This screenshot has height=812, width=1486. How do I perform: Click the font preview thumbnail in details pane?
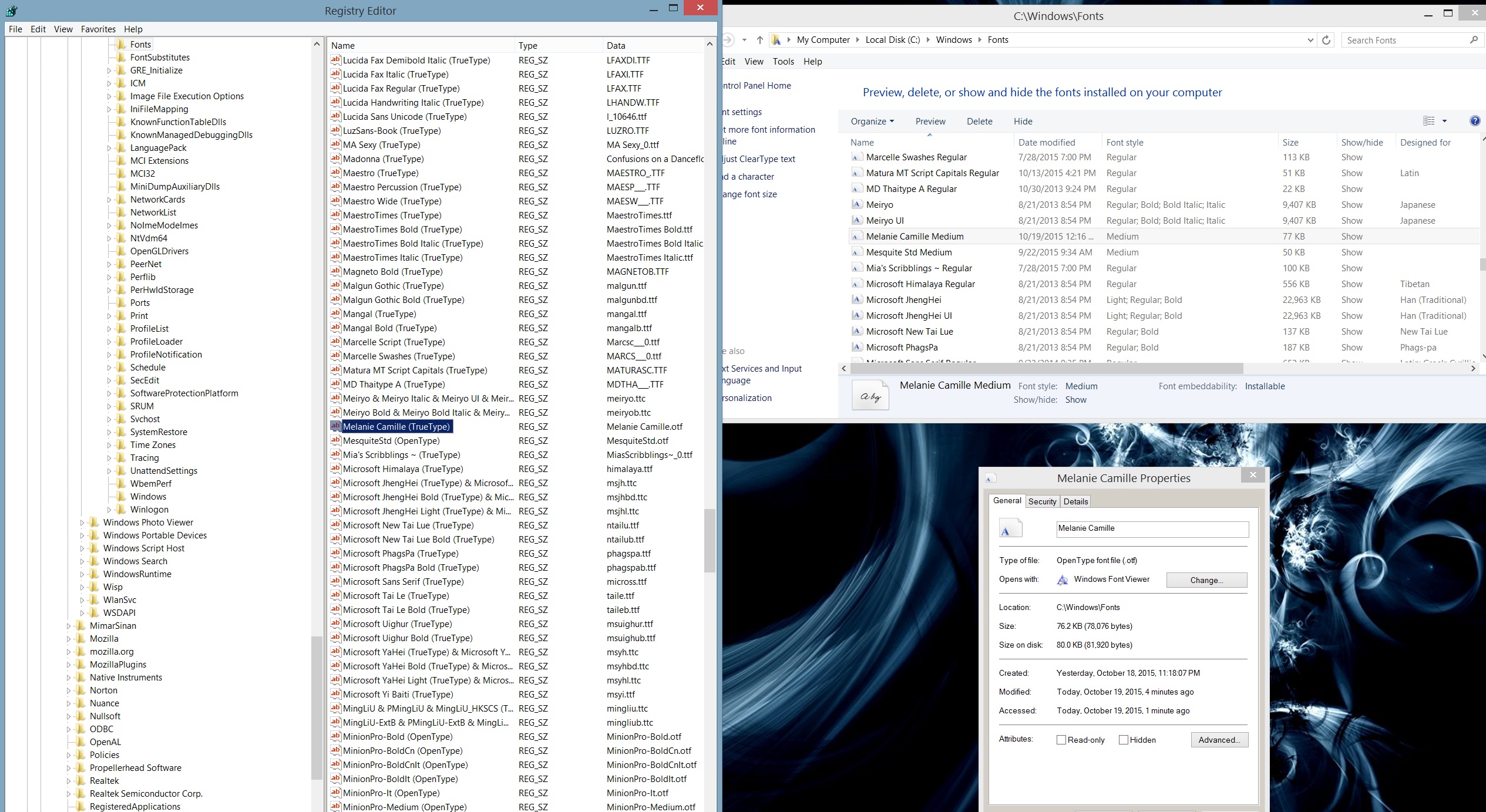point(870,396)
